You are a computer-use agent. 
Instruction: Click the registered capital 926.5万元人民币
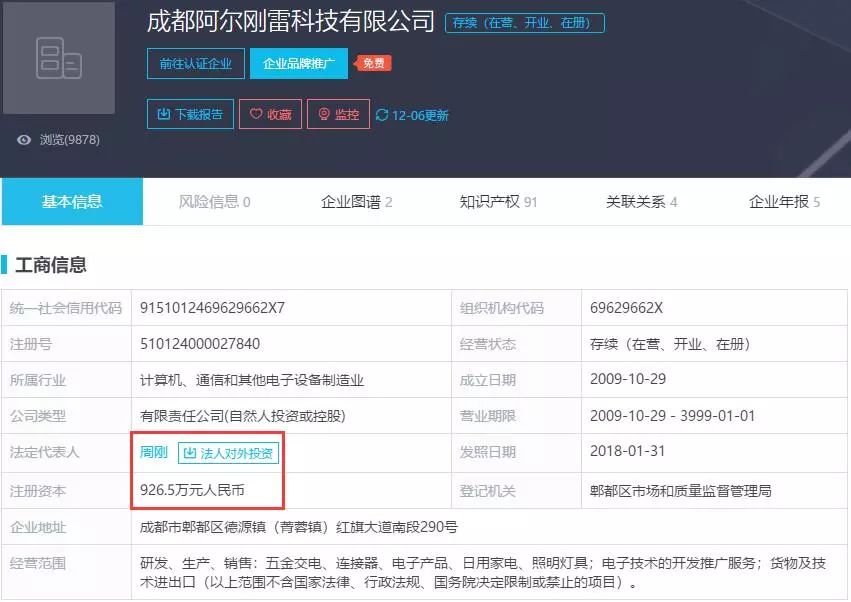(192, 490)
